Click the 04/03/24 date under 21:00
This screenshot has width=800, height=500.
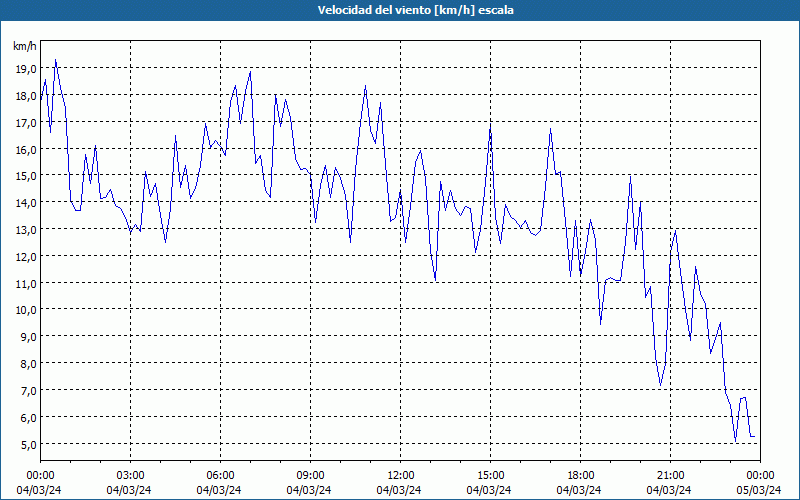669,490
